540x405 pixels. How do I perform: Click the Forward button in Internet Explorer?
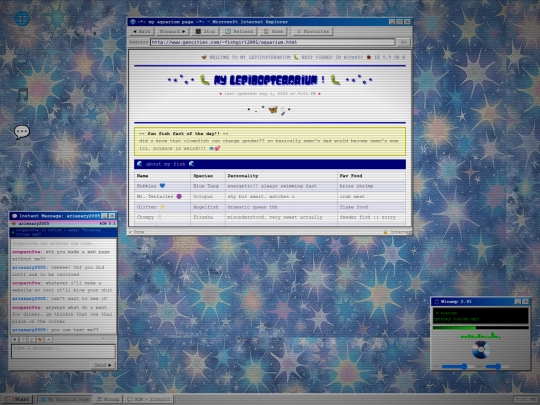pyautogui.click(x=173, y=31)
